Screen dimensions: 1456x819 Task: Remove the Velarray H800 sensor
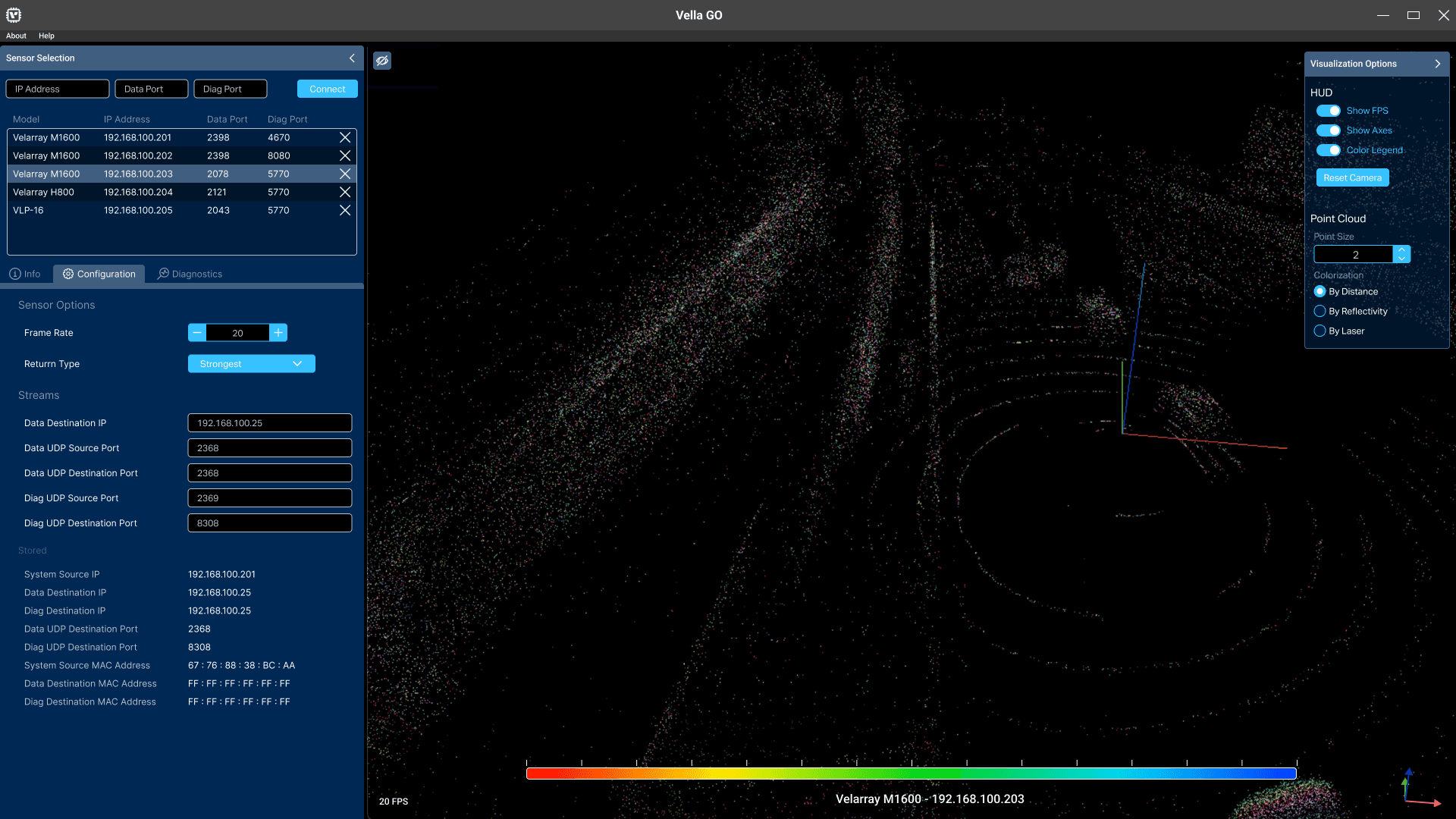pyautogui.click(x=345, y=192)
